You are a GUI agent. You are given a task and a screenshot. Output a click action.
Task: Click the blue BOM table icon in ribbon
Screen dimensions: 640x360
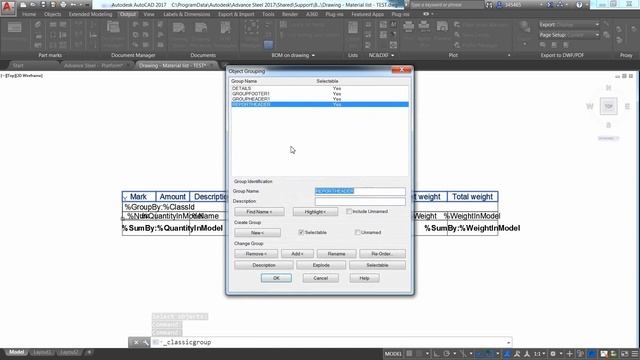[x=268, y=45]
